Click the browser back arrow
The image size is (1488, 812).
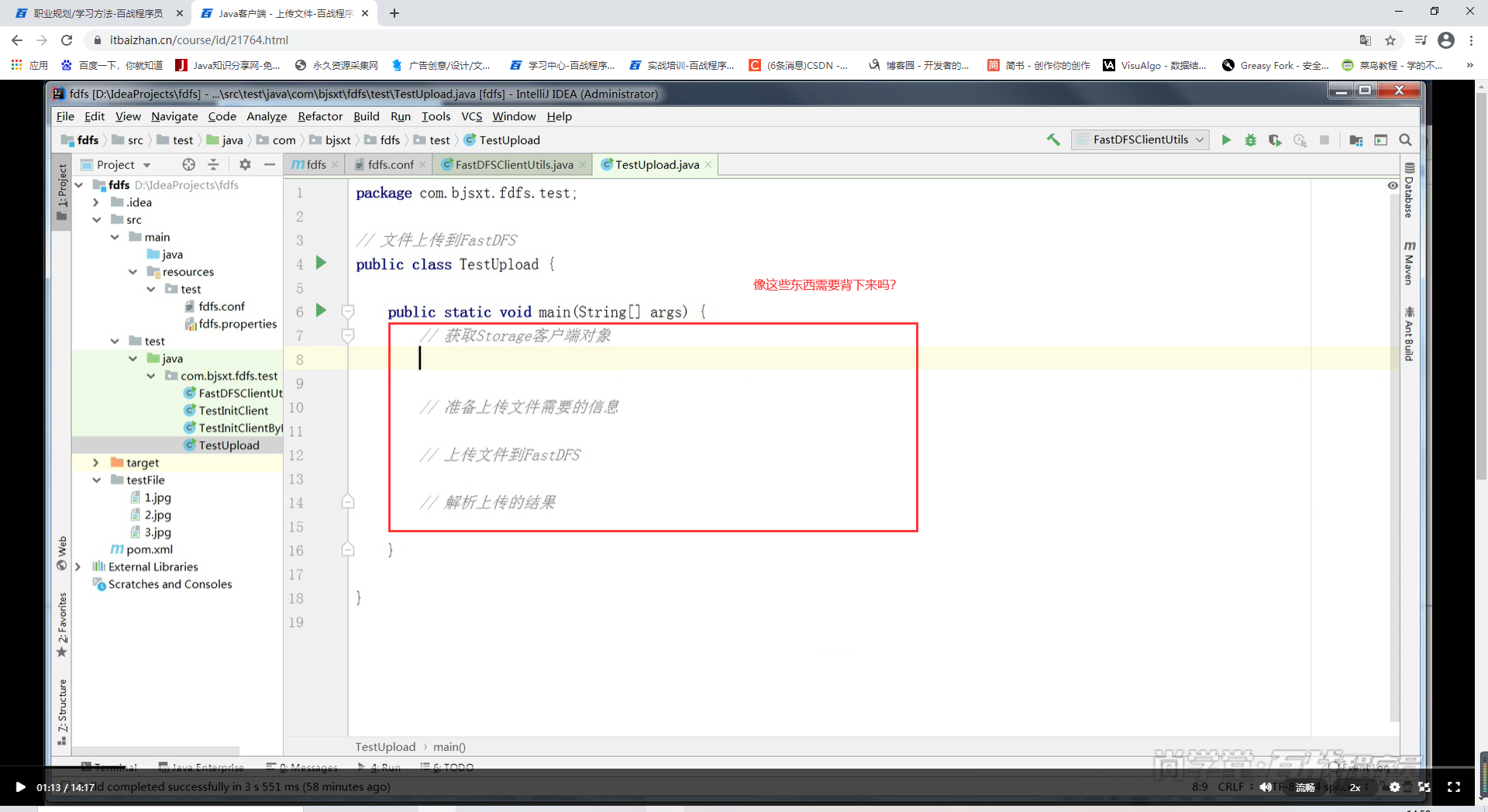click(17, 40)
